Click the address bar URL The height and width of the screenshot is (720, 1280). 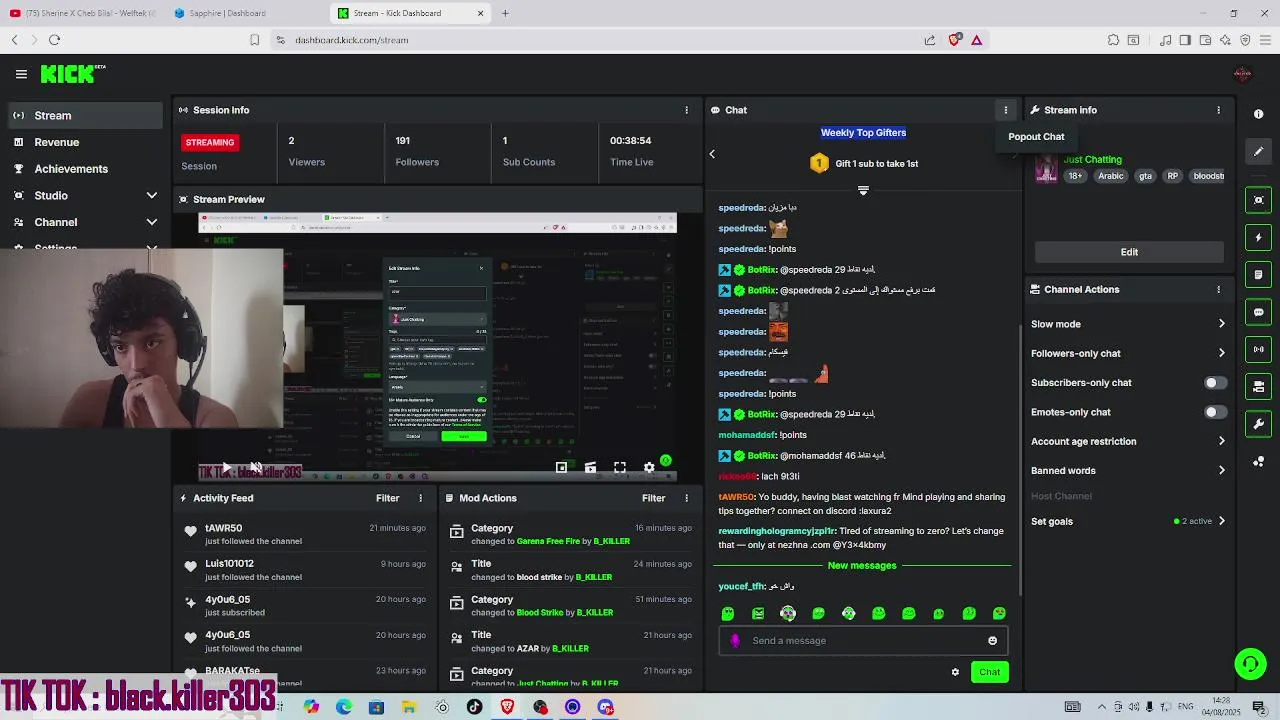(352, 40)
